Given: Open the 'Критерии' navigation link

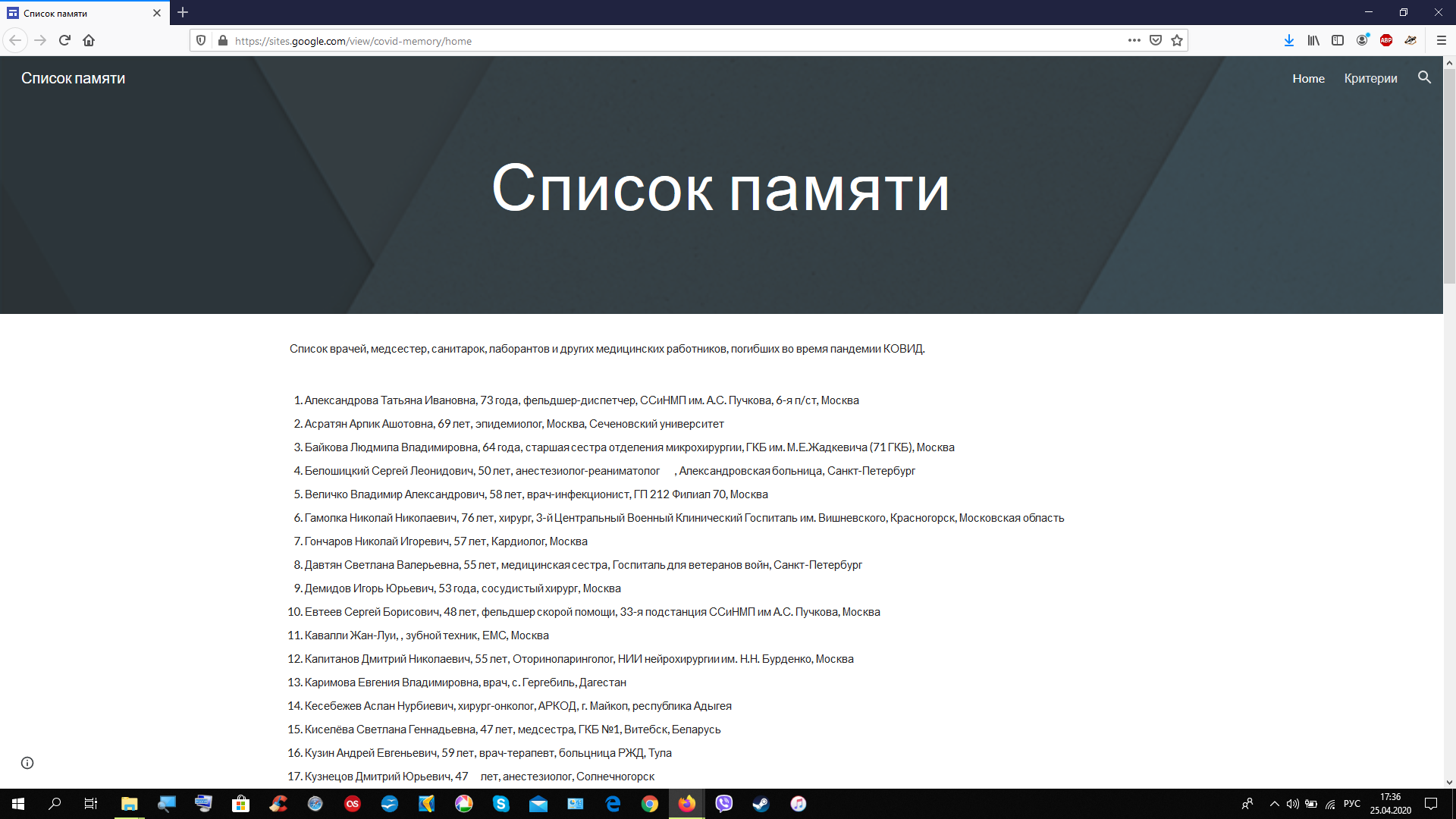Looking at the screenshot, I should [1370, 78].
